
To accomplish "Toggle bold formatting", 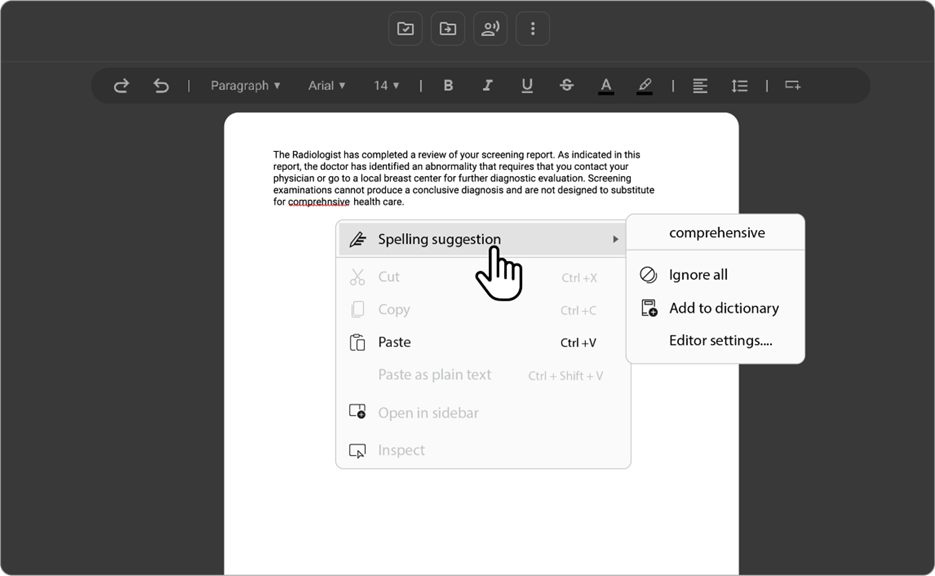I will pos(448,86).
